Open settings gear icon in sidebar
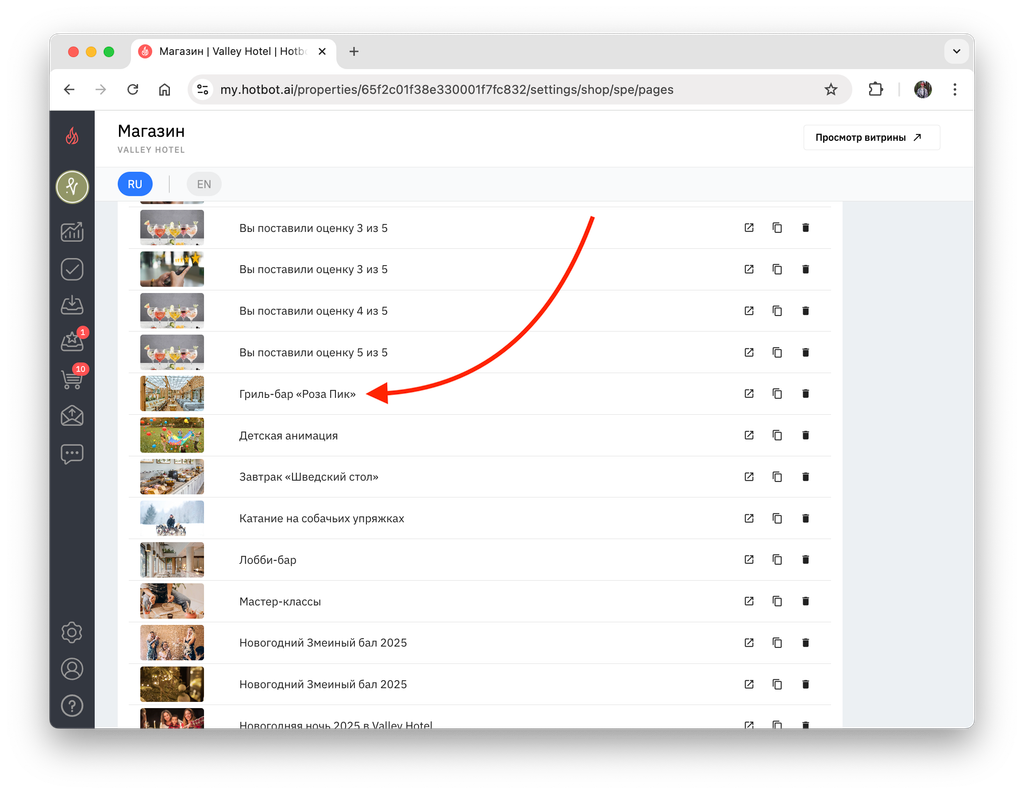 point(72,632)
